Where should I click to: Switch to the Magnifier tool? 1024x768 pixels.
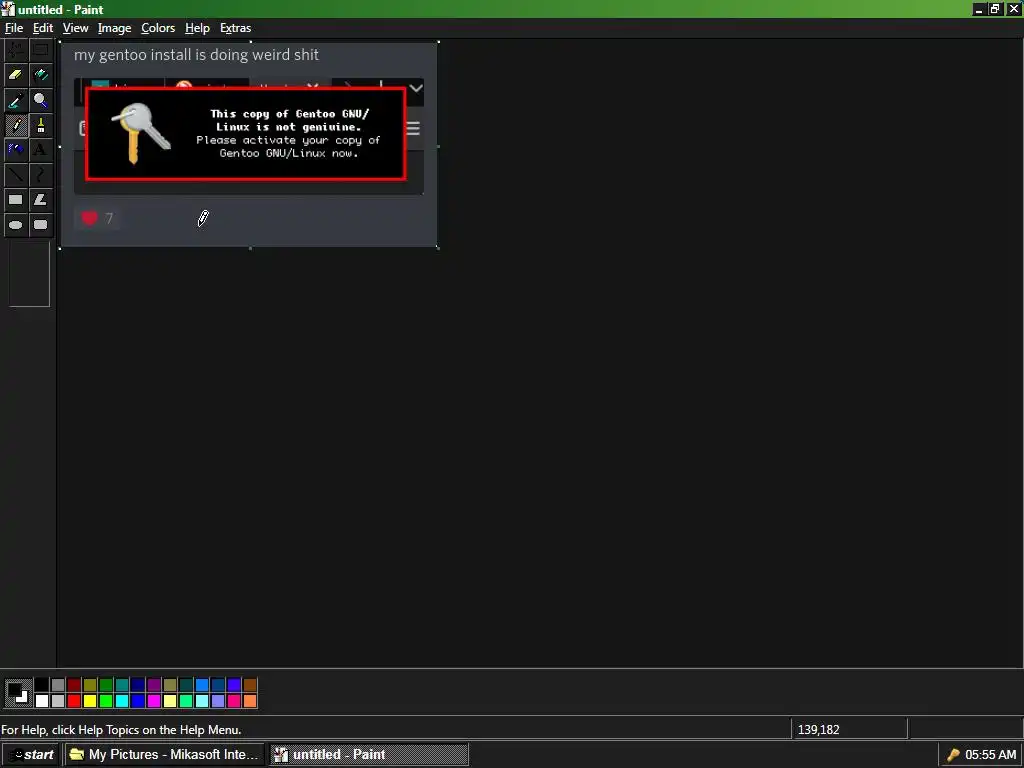40,100
